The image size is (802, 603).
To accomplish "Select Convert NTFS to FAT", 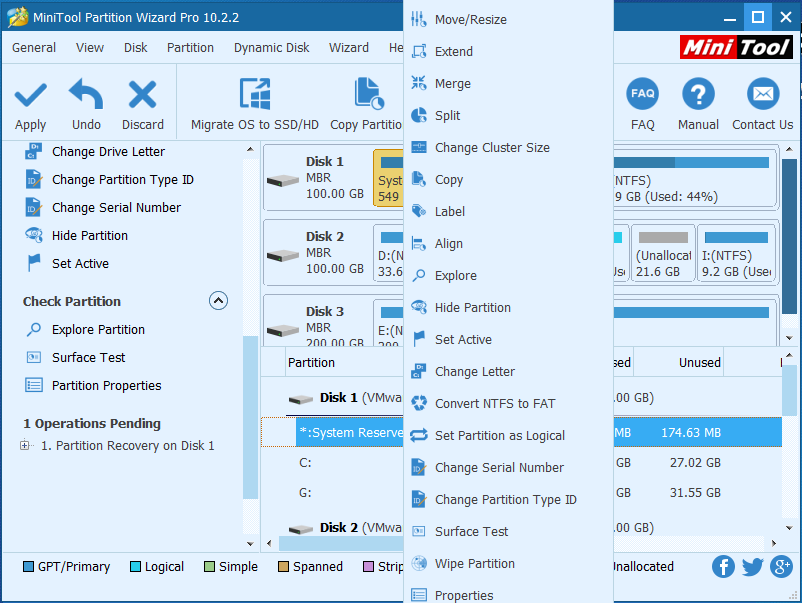I will pos(508,404).
